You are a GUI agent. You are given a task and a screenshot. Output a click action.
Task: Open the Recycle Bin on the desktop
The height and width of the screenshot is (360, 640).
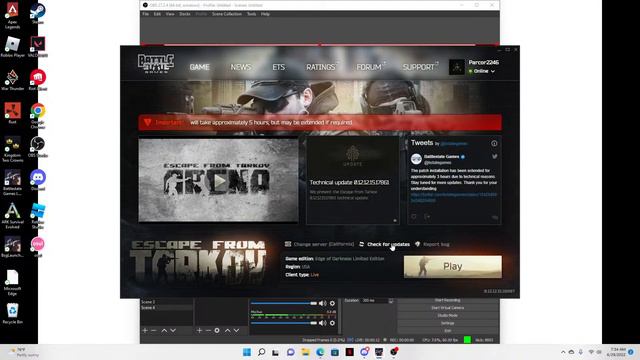(x=12, y=313)
